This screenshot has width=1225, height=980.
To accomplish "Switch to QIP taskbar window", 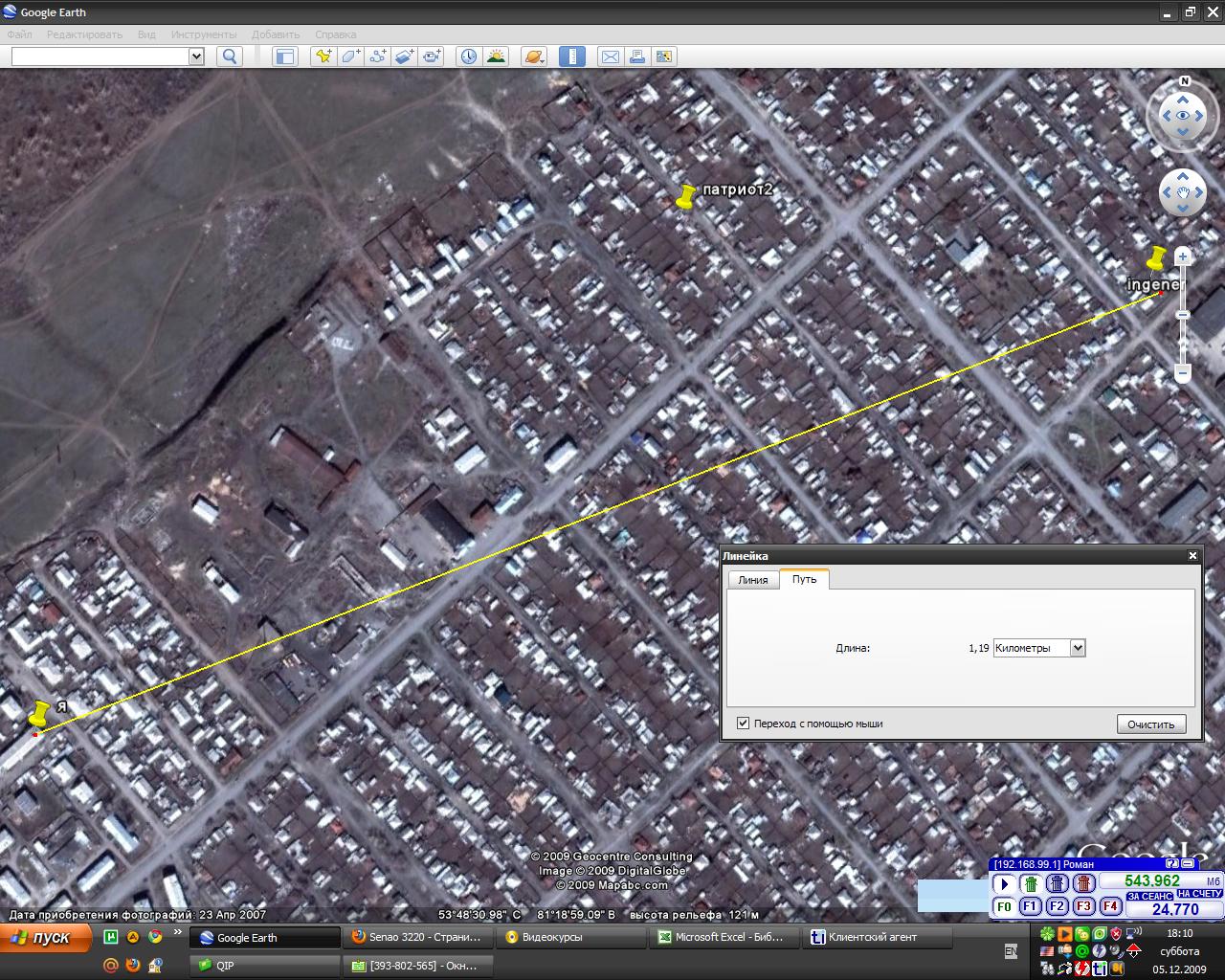I will click(264, 966).
